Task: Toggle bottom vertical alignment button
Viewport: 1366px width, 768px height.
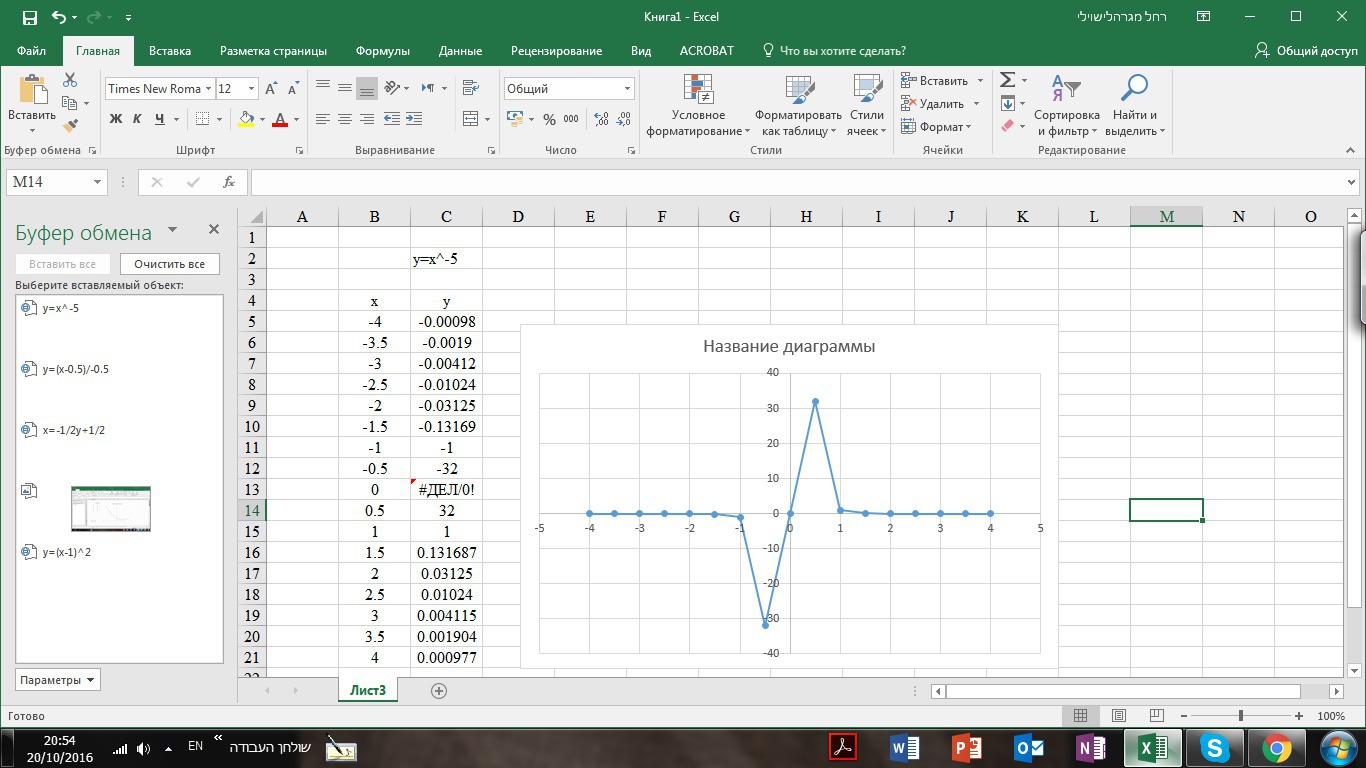Action: pos(367,88)
